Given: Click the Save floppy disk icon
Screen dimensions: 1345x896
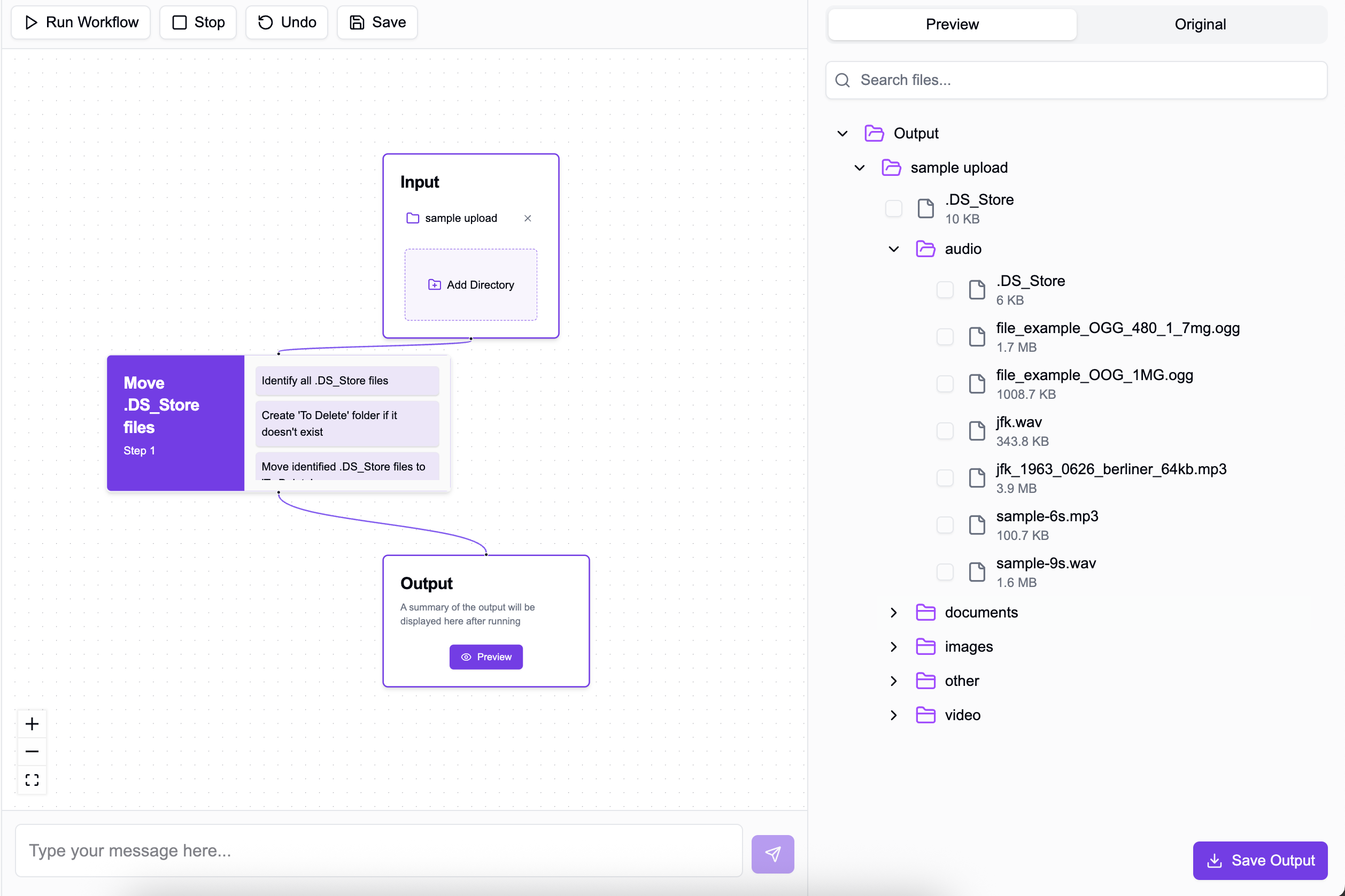Looking at the screenshot, I should 357,22.
